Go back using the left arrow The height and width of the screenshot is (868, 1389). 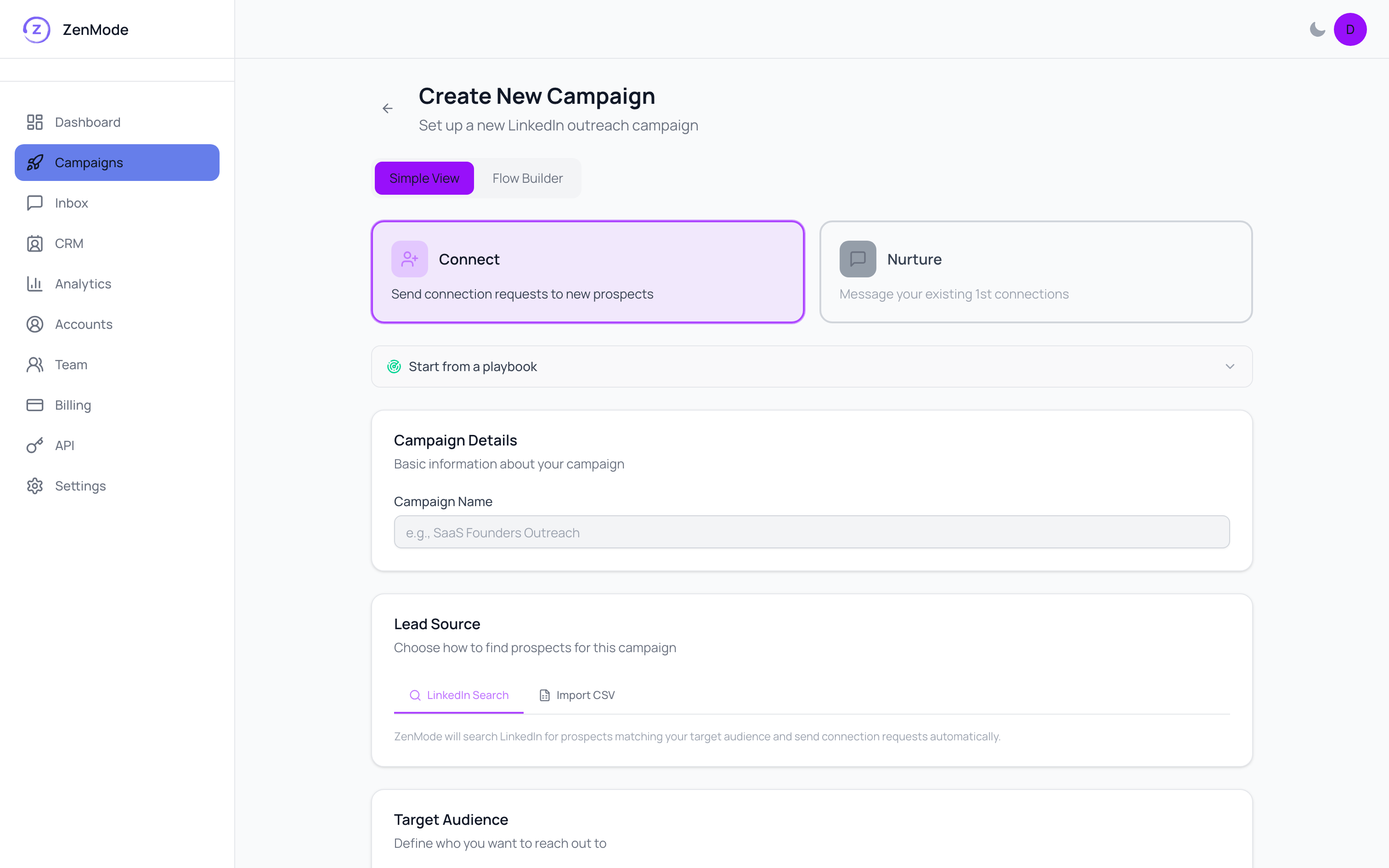(387, 108)
